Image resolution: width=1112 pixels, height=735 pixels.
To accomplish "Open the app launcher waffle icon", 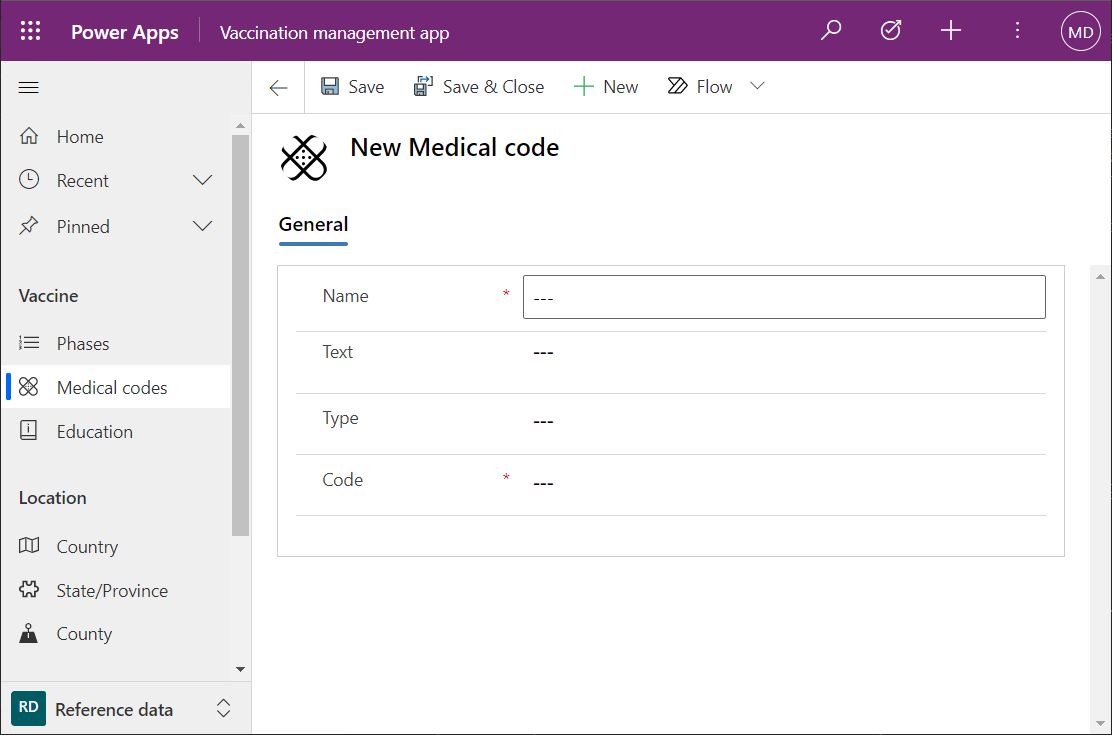I will point(31,31).
